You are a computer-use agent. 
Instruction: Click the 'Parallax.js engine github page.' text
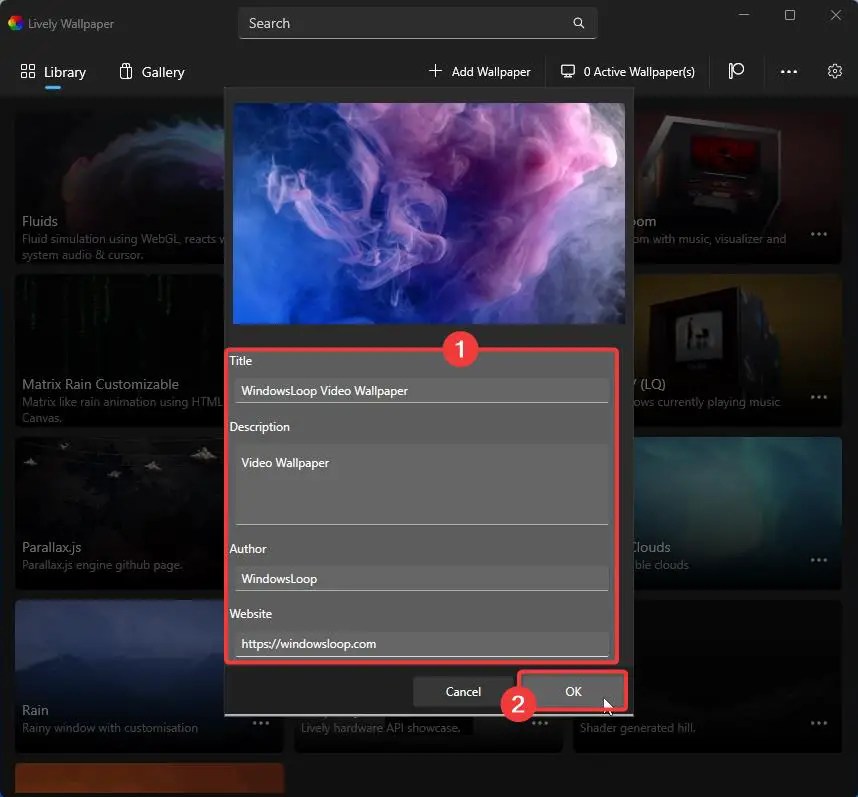click(x=102, y=565)
